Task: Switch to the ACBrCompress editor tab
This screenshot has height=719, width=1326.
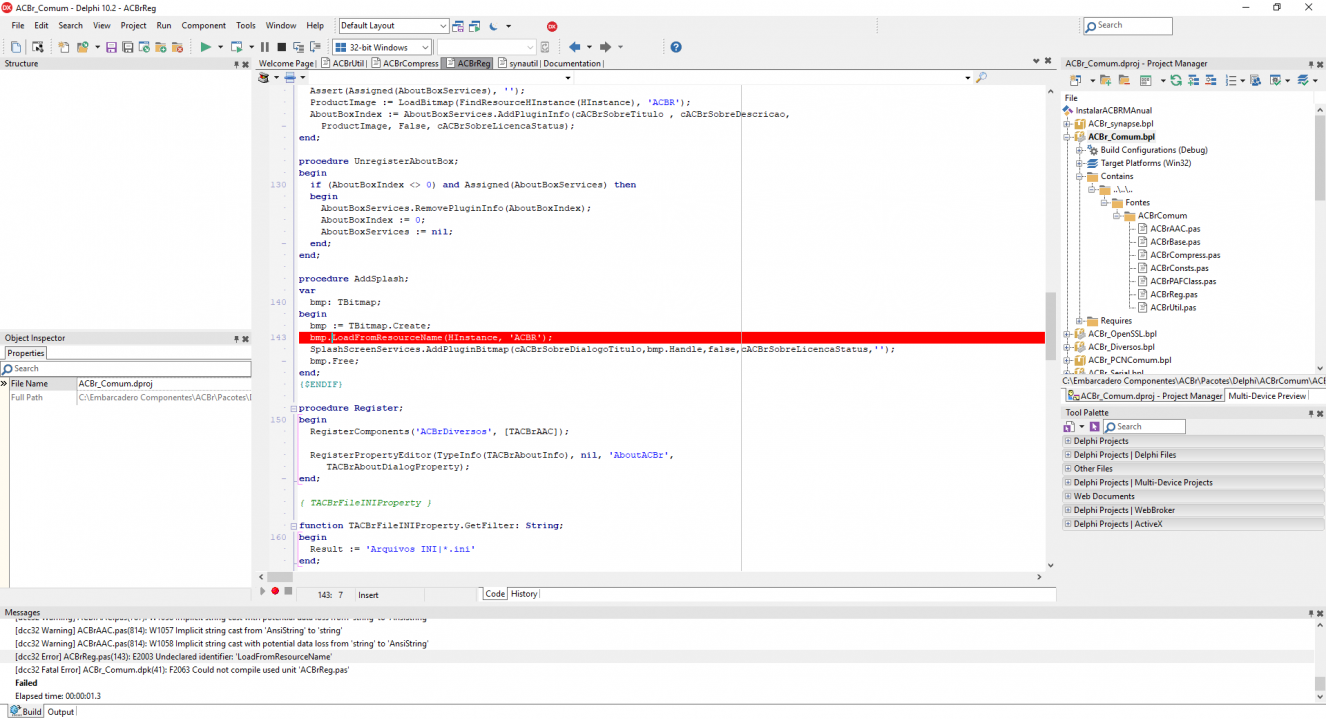Action: point(405,63)
